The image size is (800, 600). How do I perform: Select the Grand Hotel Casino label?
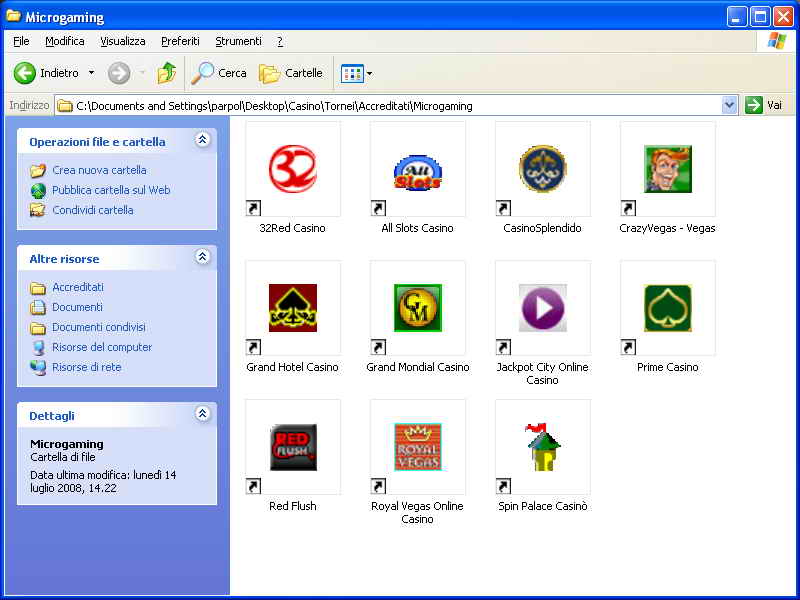(293, 367)
